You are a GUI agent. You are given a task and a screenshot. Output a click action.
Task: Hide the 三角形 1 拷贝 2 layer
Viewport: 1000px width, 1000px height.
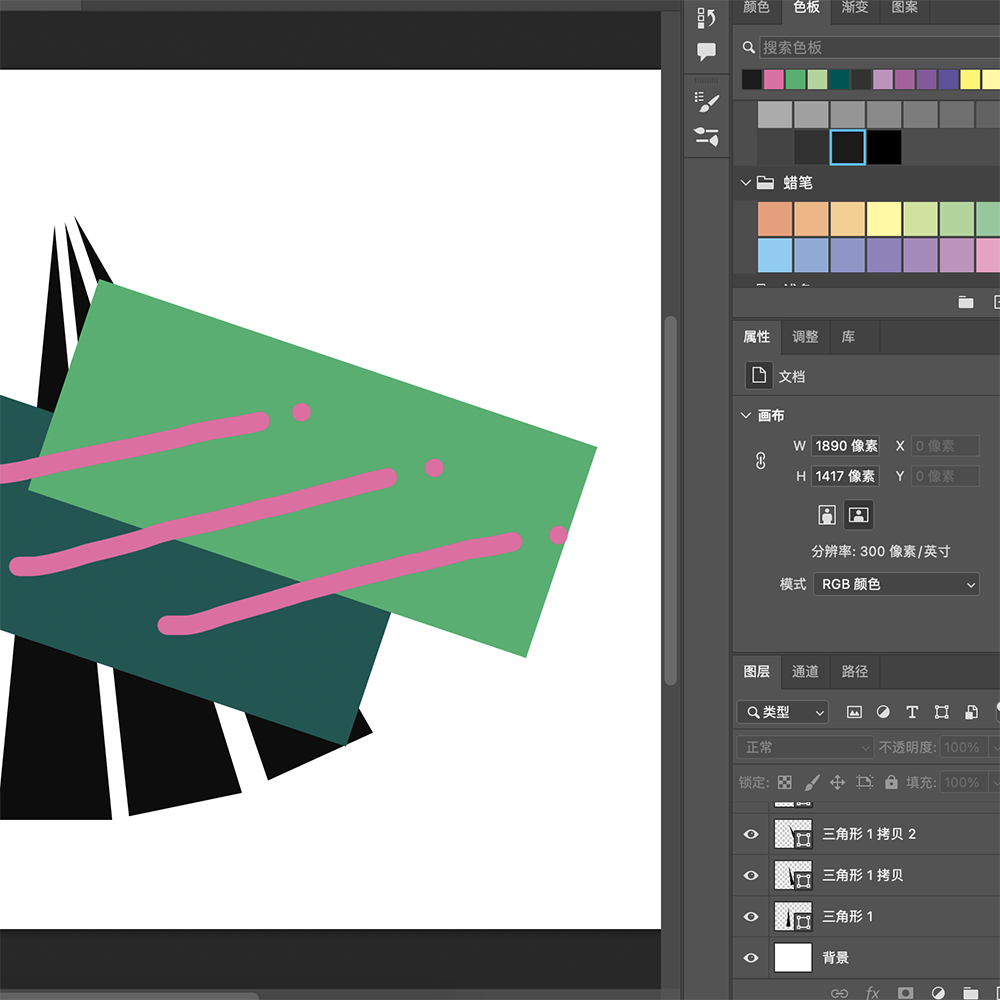[x=750, y=834]
